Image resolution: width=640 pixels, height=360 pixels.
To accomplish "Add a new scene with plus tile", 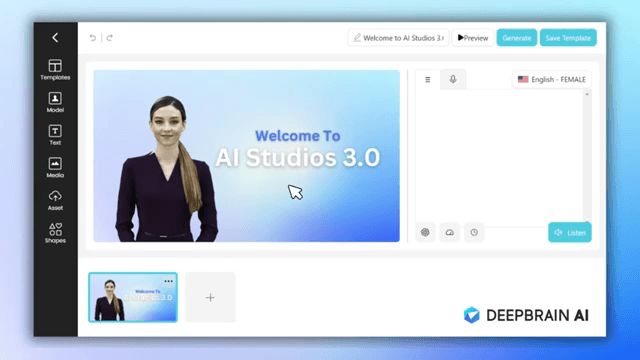I will click(210, 298).
